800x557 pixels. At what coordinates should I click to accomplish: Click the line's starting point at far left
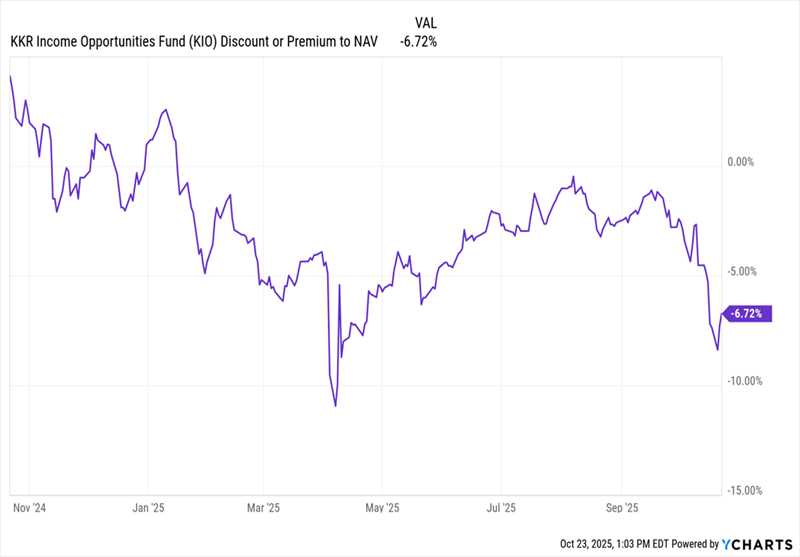[10, 76]
